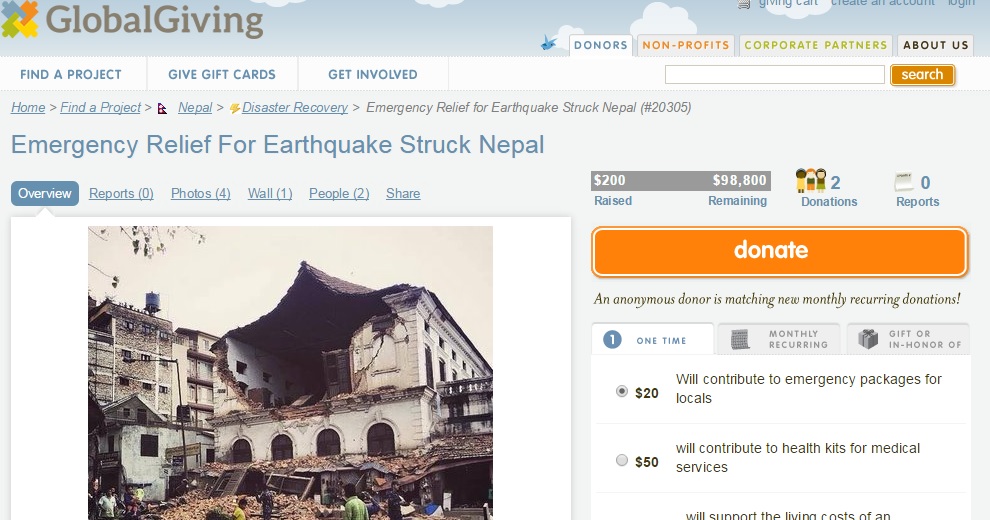Click the raised funds progress bar
Image resolution: width=990 pixels, height=520 pixels.
[680, 180]
